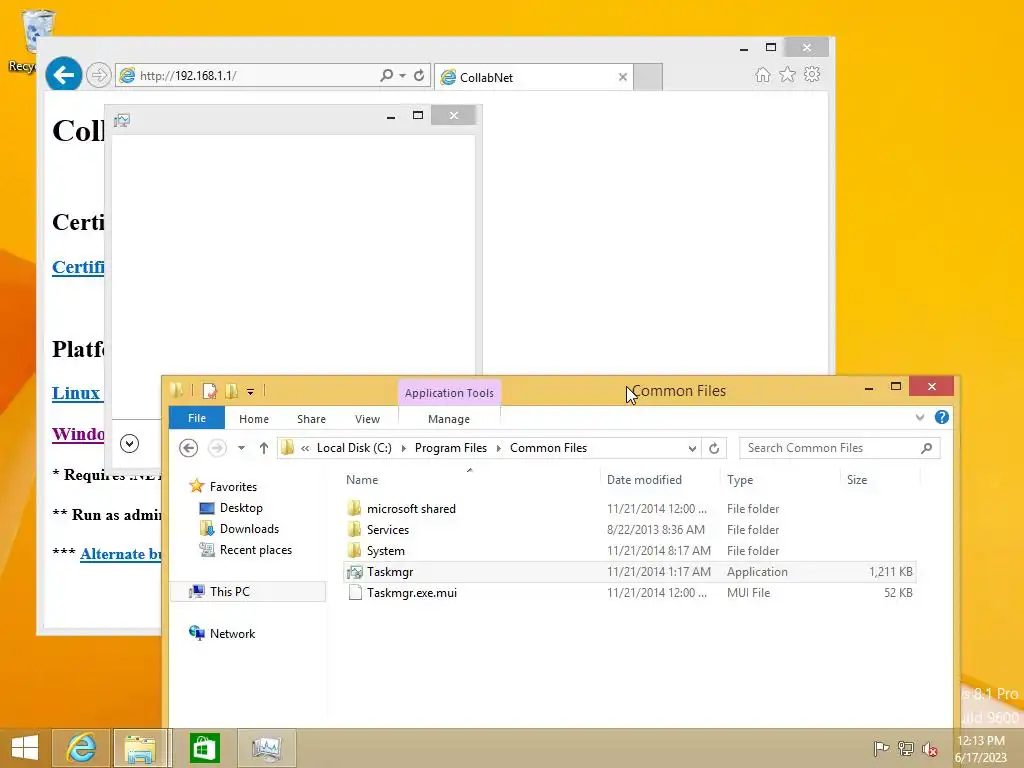Open the Windo link on CollabNet page
Viewport: 1024px width, 768px height.
point(78,434)
